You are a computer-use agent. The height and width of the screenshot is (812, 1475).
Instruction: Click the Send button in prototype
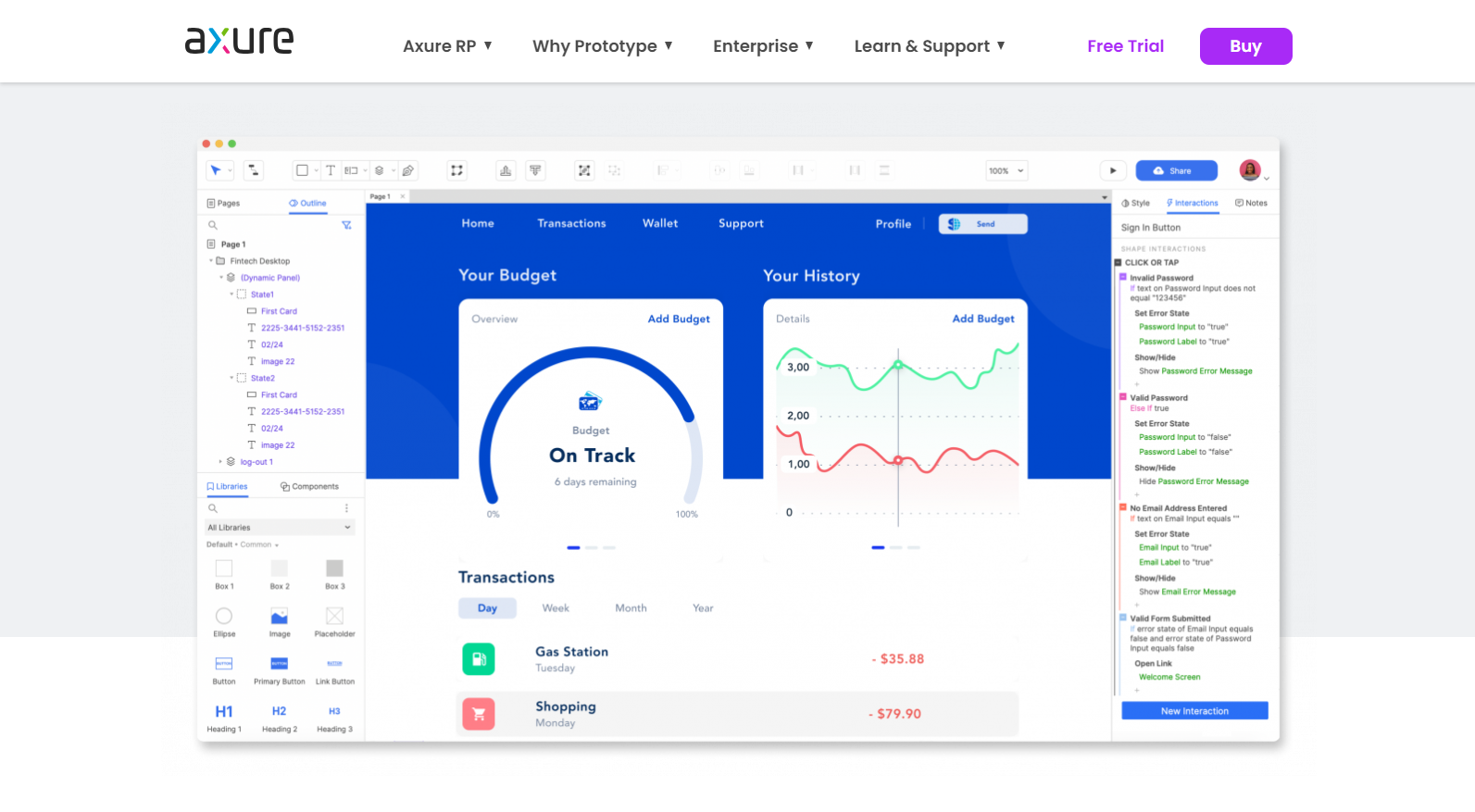click(x=983, y=224)
